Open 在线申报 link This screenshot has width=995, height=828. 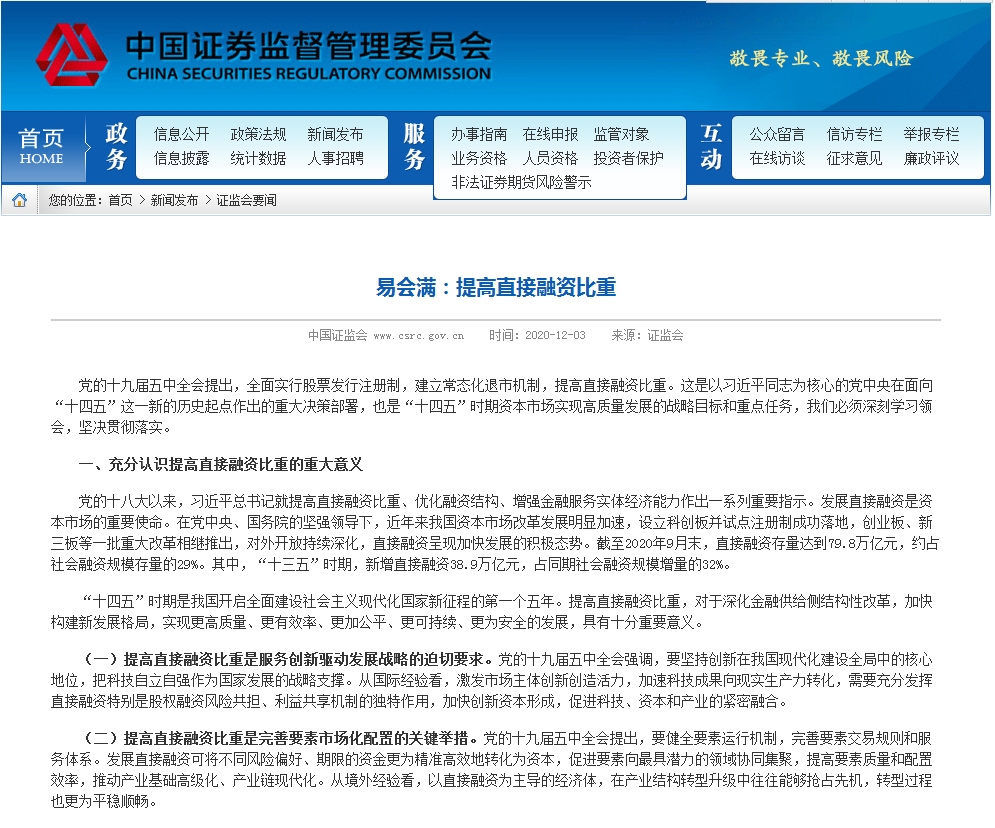pos(550,135)
